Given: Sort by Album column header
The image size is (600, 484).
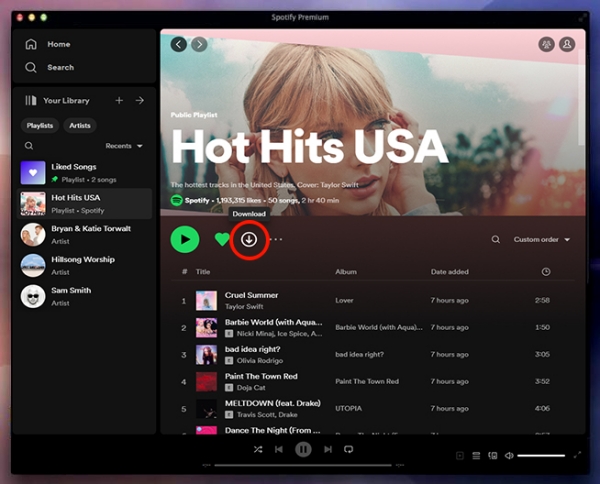Looking at the screenshot, I should click(x=346, y=272).
